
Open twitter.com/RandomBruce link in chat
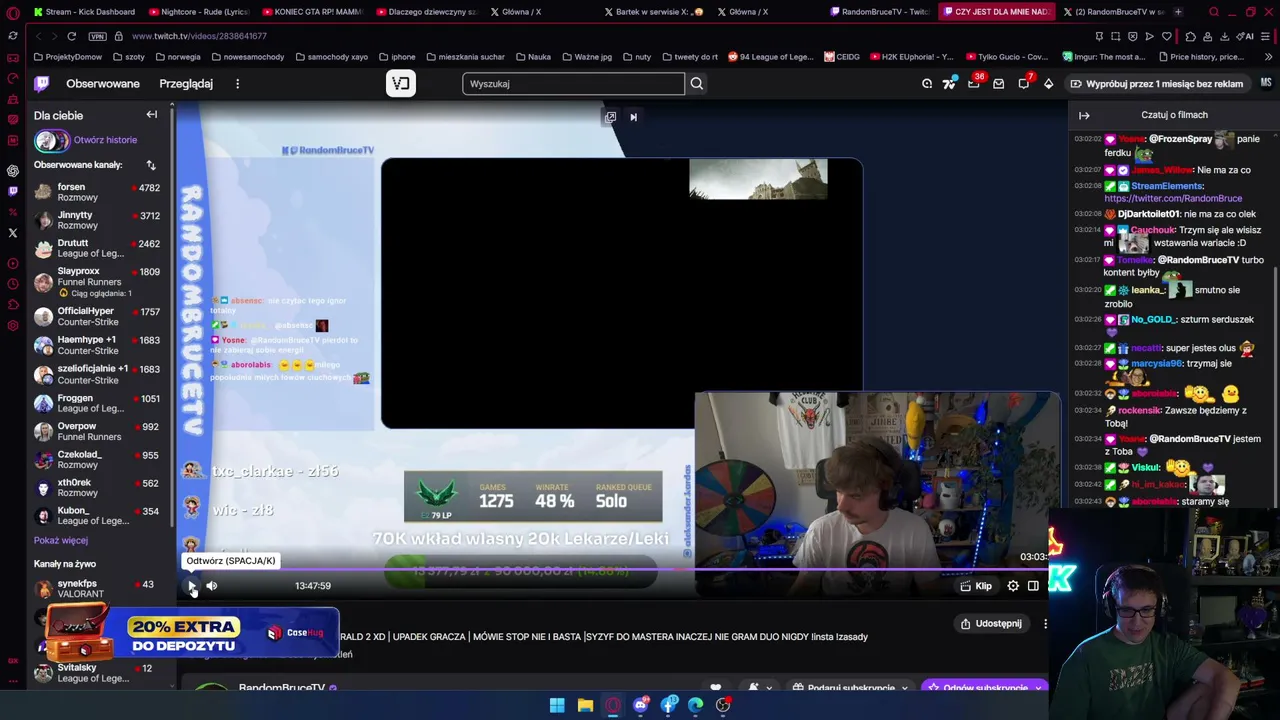tap(1173, 198)
